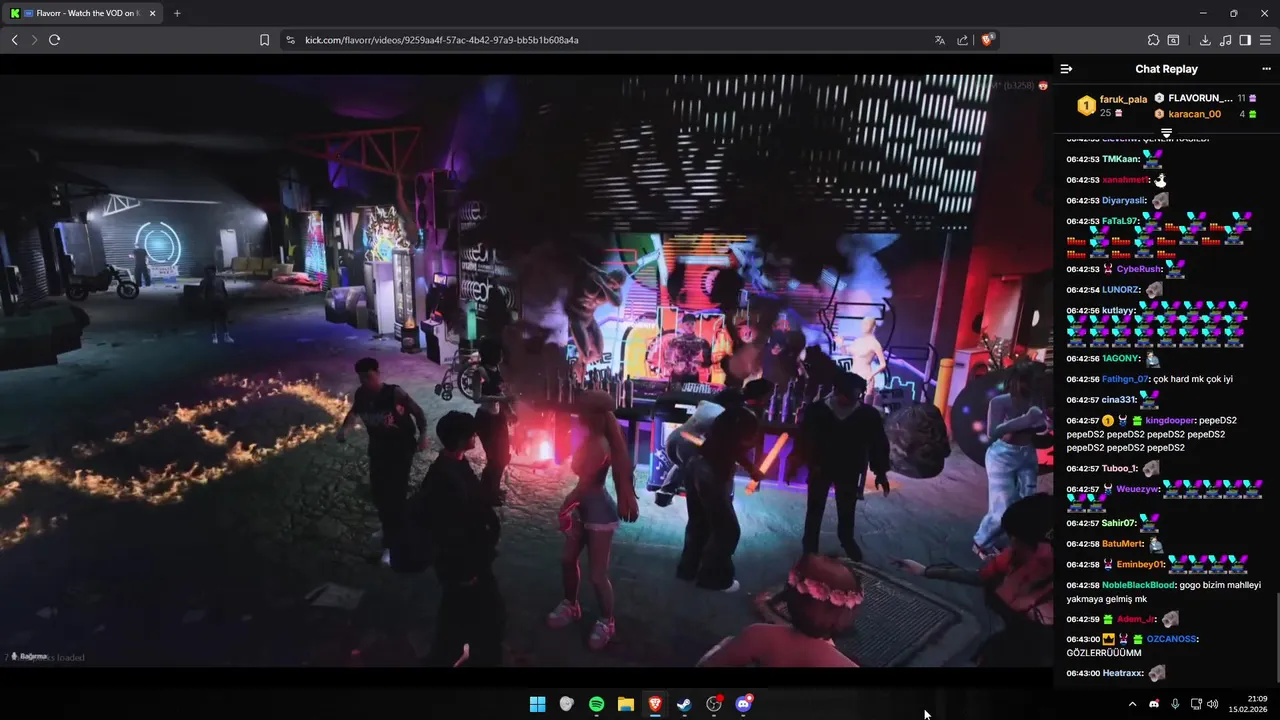1280x720 pixels.
Task: Open a new tab with plus button
Action: click(177, 13)
